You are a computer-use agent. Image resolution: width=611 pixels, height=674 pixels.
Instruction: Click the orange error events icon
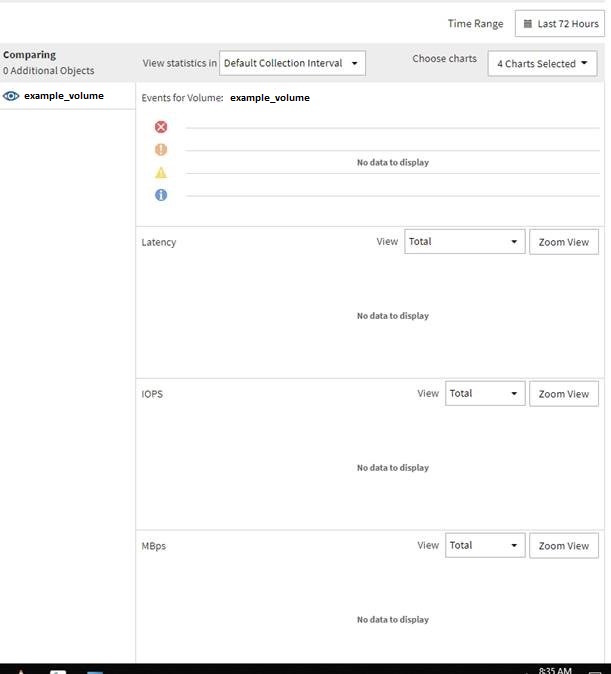pos(161,150)
